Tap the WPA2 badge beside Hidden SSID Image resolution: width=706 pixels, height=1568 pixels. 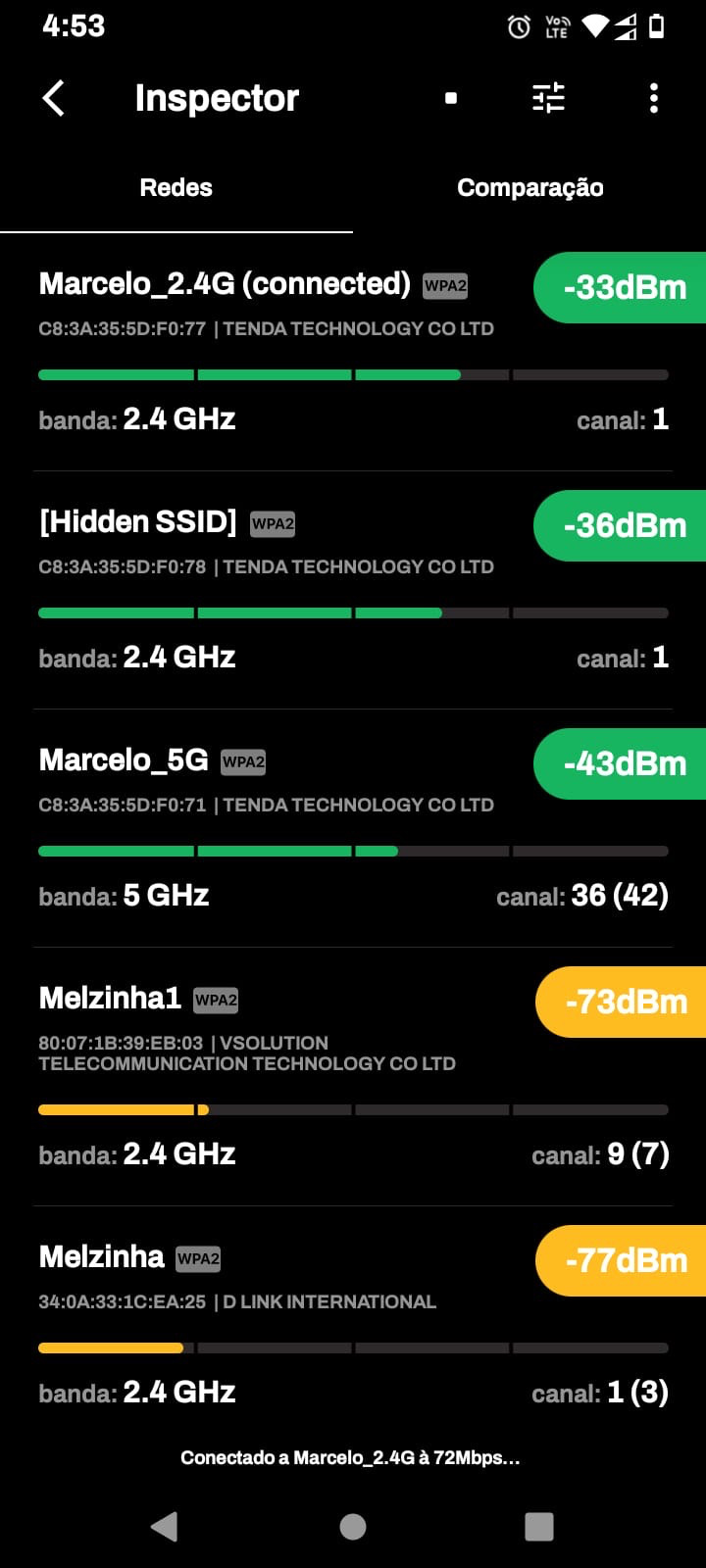click(x=273, y=523)
